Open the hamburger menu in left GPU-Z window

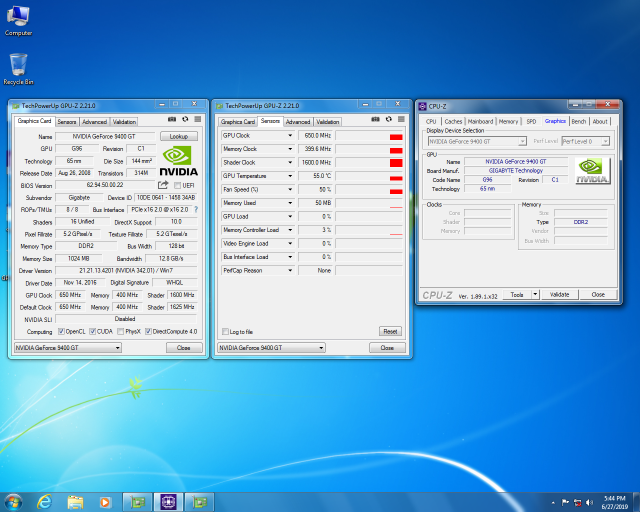click(198, 119)
